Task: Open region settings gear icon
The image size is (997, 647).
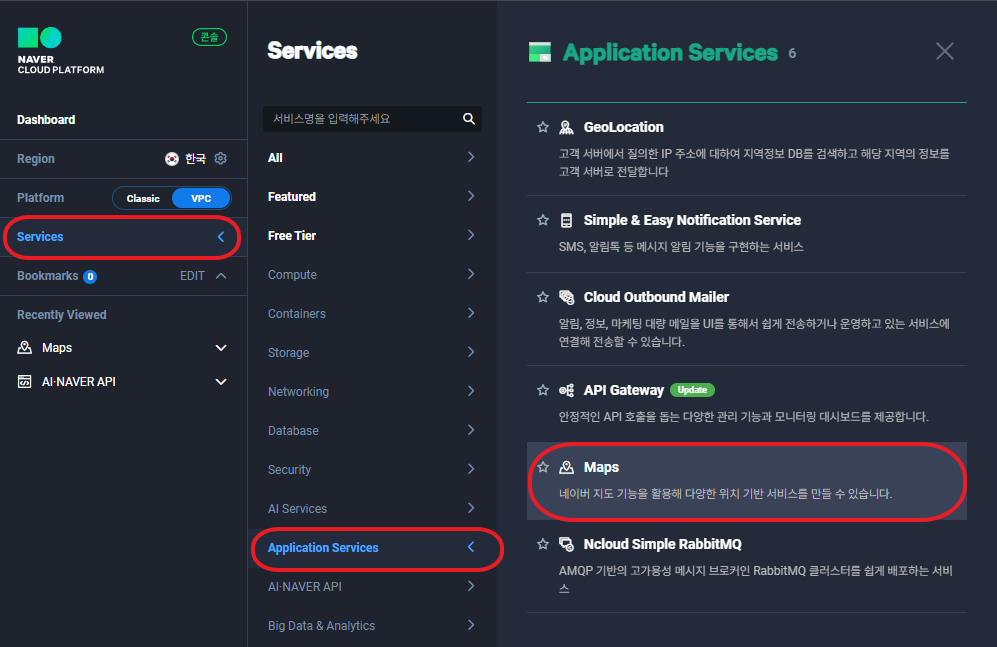Action: point(221,159)
